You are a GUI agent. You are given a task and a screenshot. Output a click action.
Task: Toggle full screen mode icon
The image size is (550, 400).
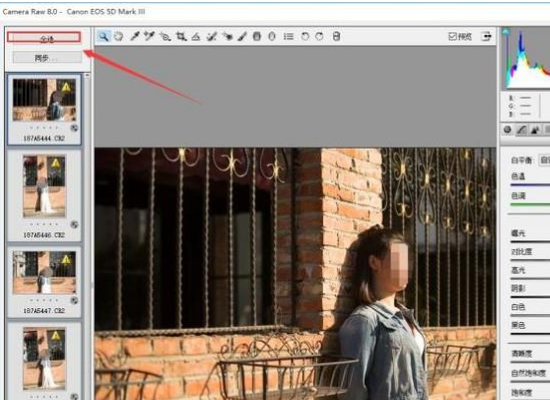(x=486, y=36)
